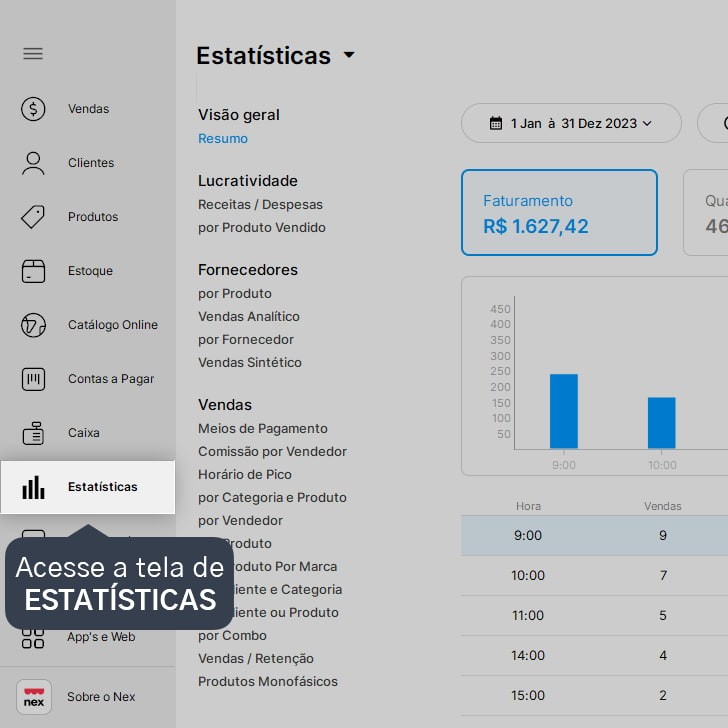
Task: Open Vendas in sidebar
Action: (x=88, y=109)
